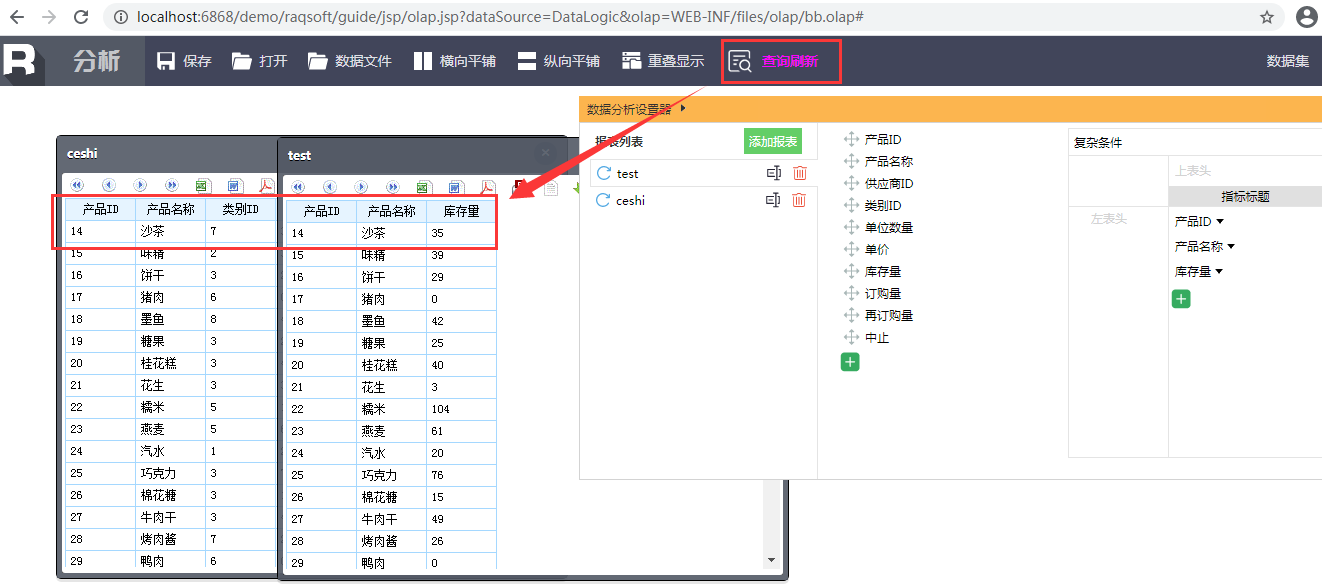Click the 保存 save icon in toolbar
1322x585 pixels.
[166, 61]
